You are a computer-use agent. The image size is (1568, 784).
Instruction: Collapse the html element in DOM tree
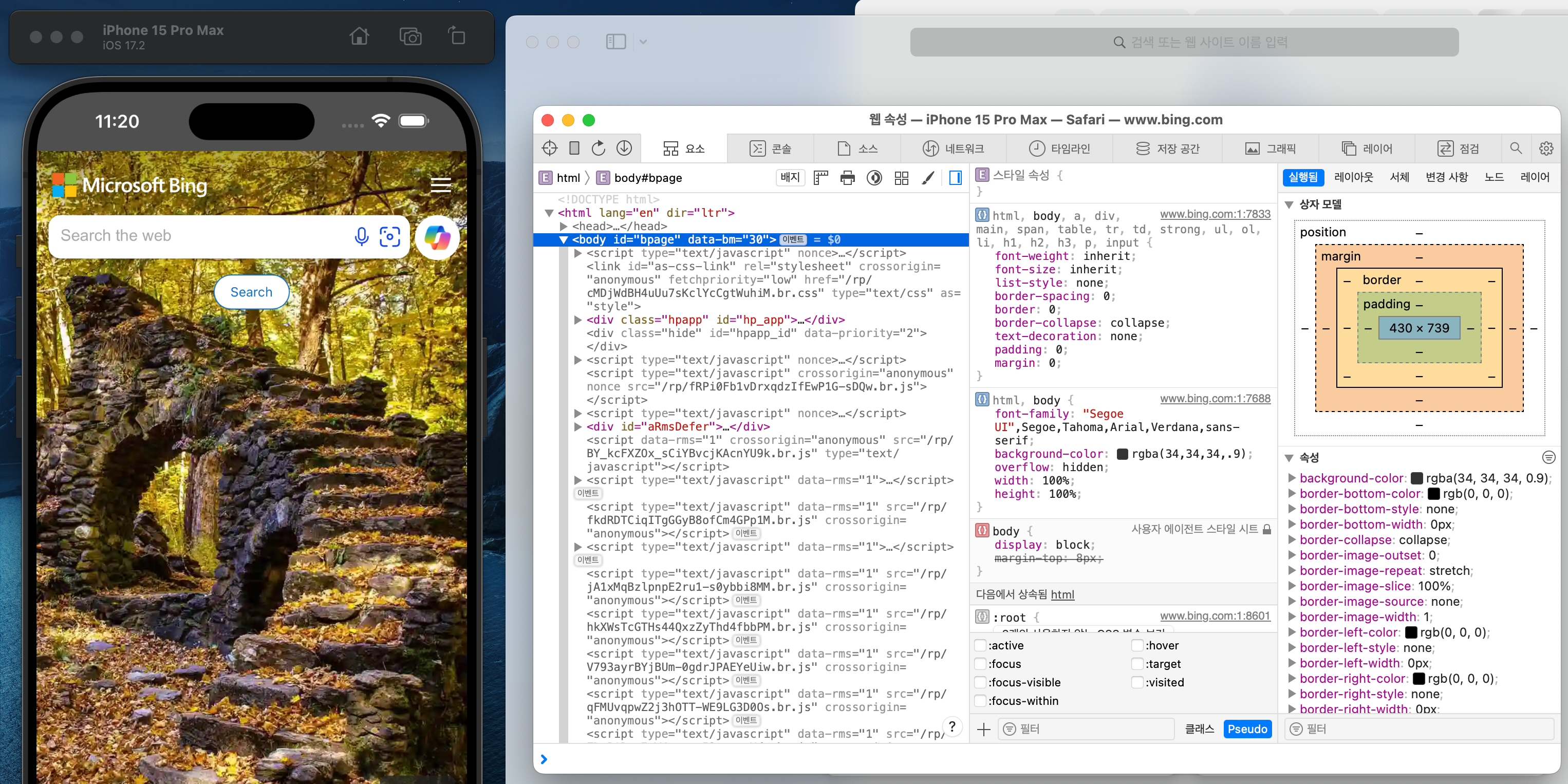pos(549,213)
